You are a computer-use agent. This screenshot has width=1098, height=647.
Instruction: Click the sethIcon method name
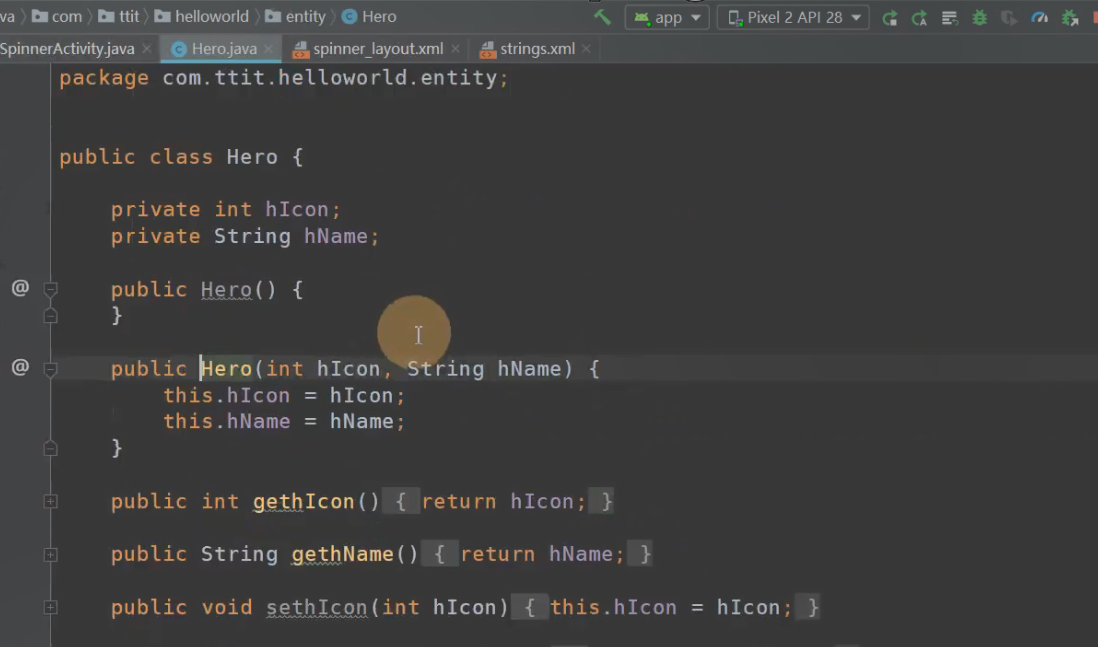click(317, 607)
